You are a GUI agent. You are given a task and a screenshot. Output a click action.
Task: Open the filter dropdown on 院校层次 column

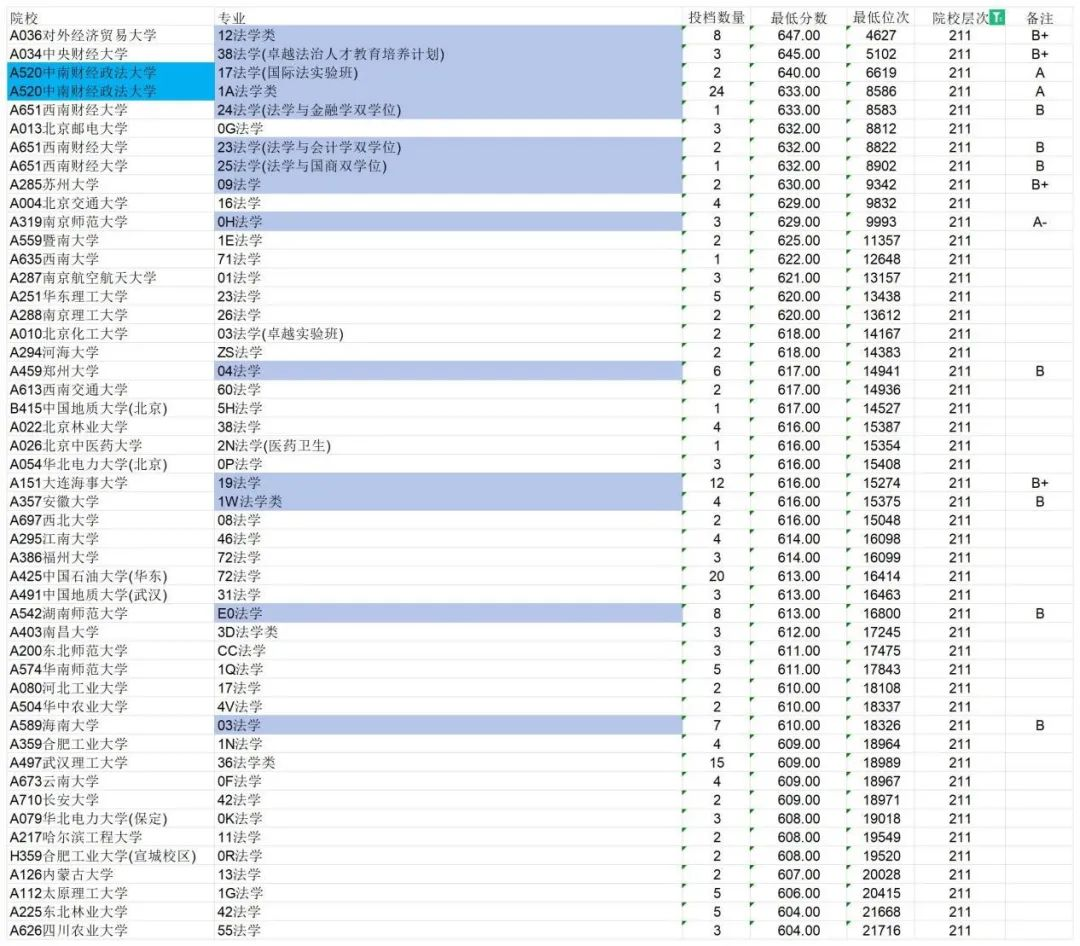(996, 17)
